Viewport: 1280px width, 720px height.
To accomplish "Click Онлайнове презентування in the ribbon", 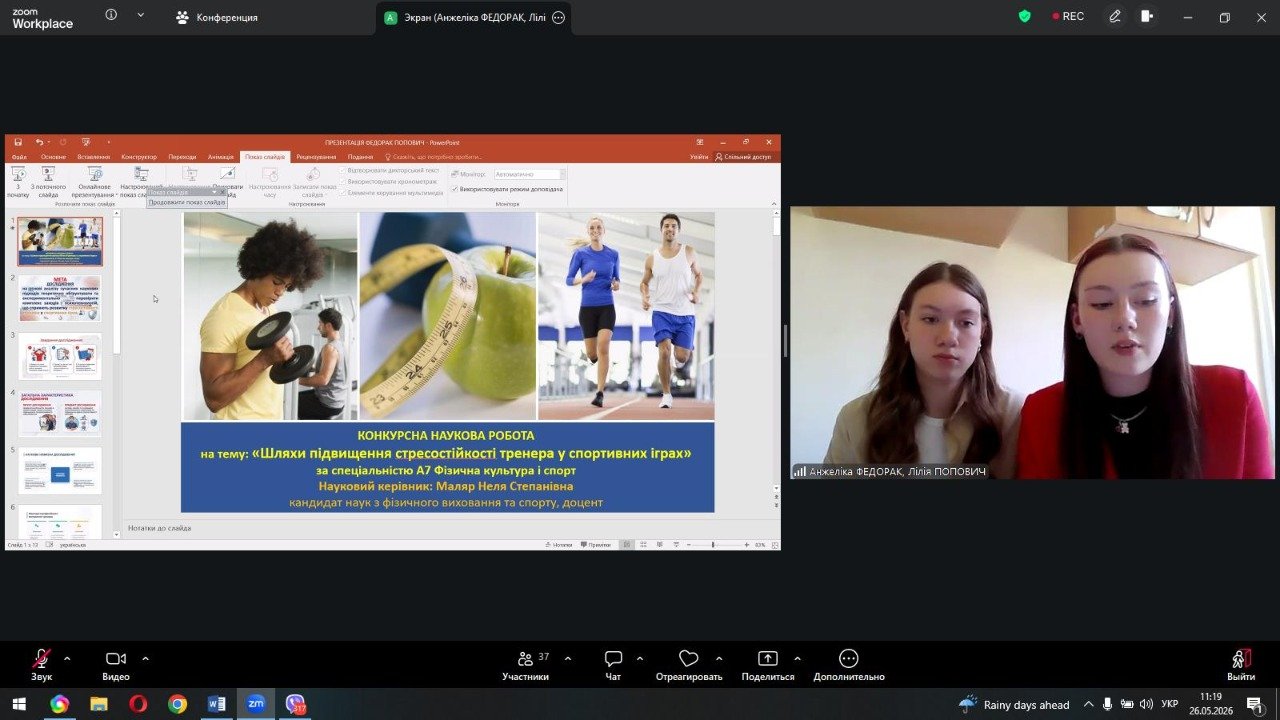I will [x=94, y=182].
